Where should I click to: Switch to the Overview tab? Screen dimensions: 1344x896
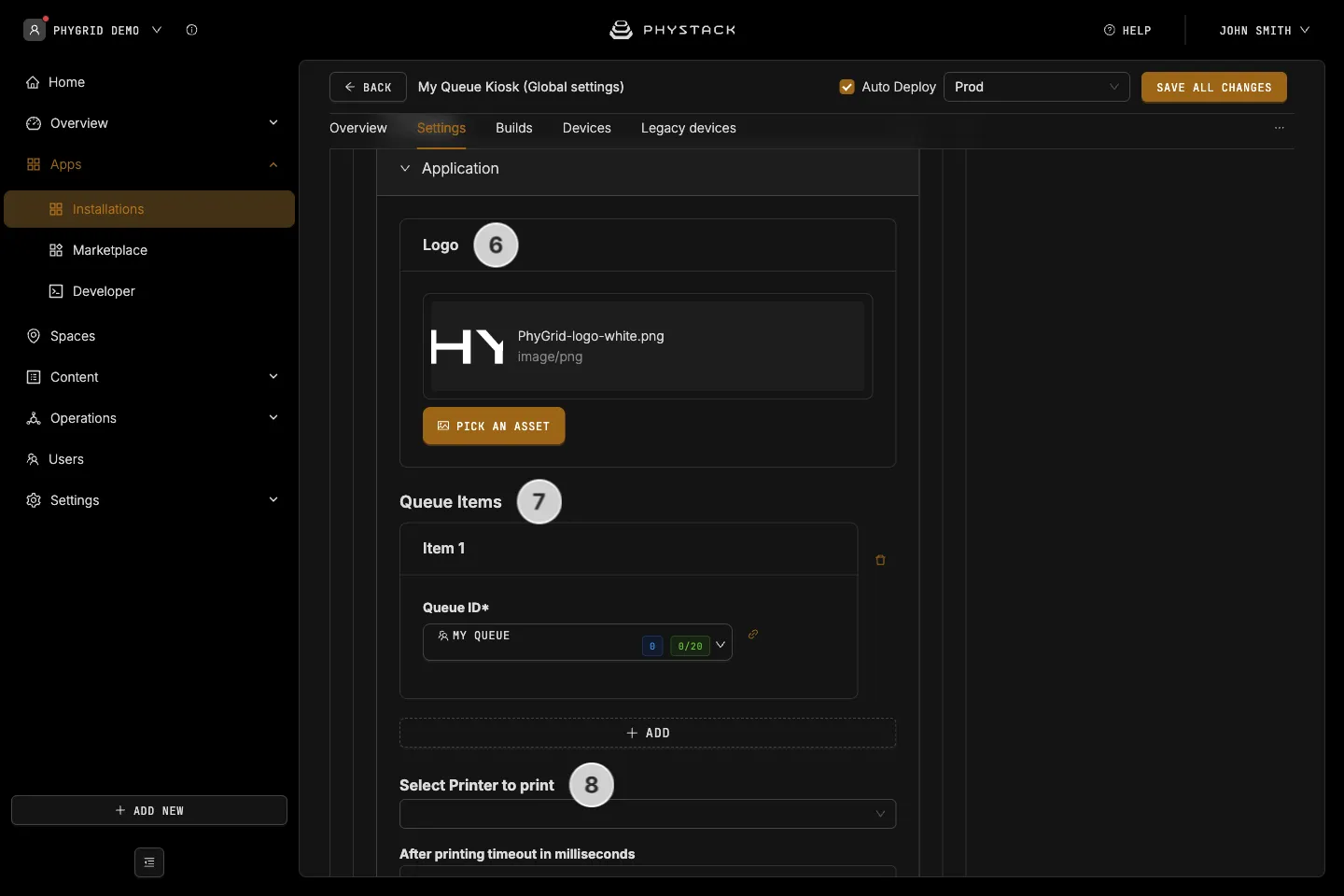click(x=358, y=128)
